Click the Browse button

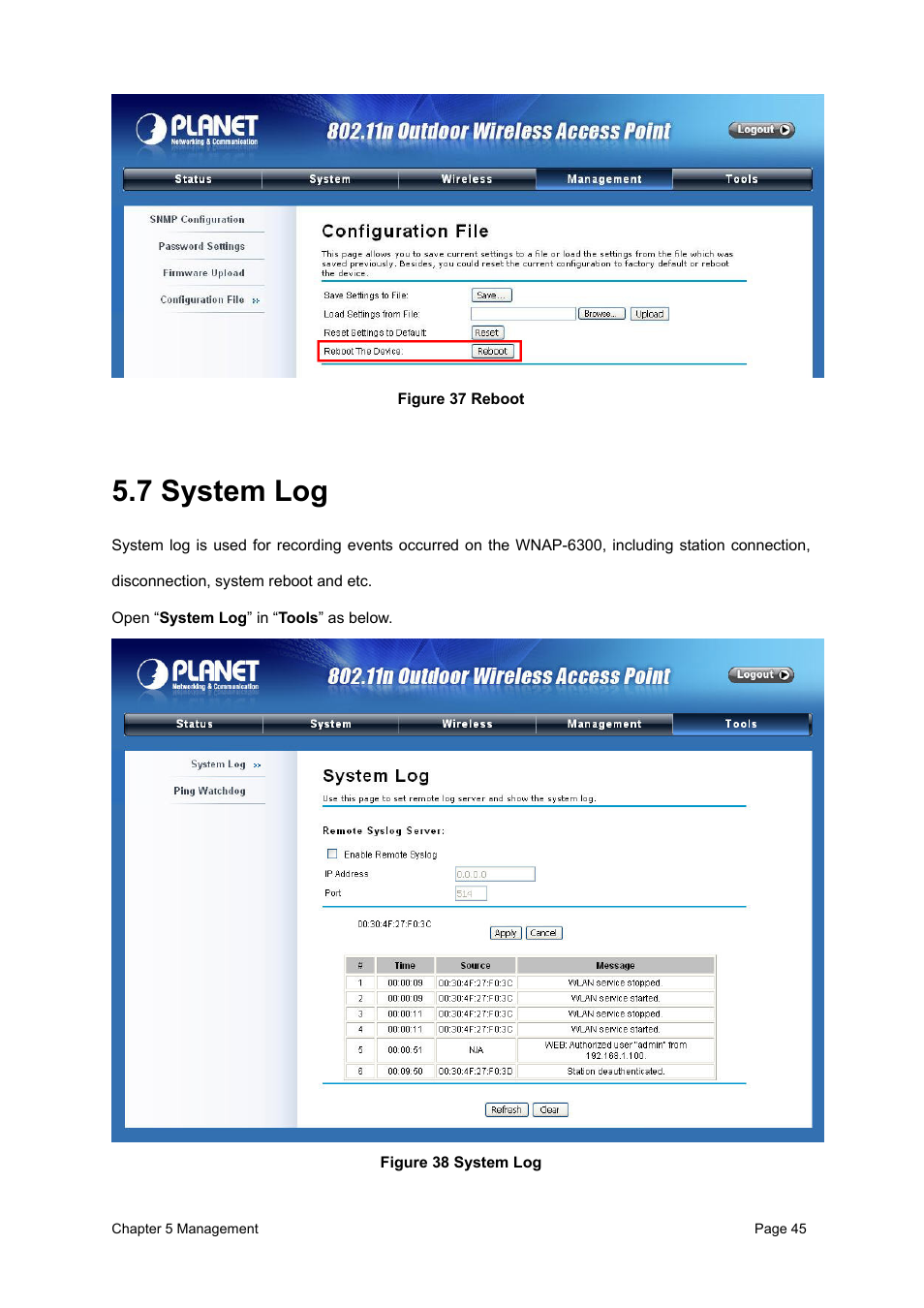point(601,314)
